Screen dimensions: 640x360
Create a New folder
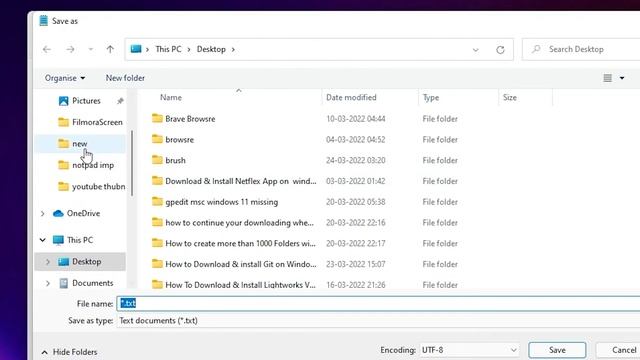click(125, 78)
